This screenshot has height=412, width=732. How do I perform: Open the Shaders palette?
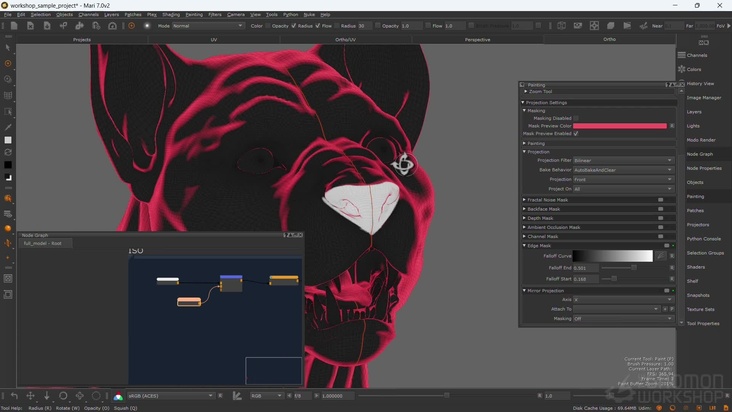click(x=696, y=267)
